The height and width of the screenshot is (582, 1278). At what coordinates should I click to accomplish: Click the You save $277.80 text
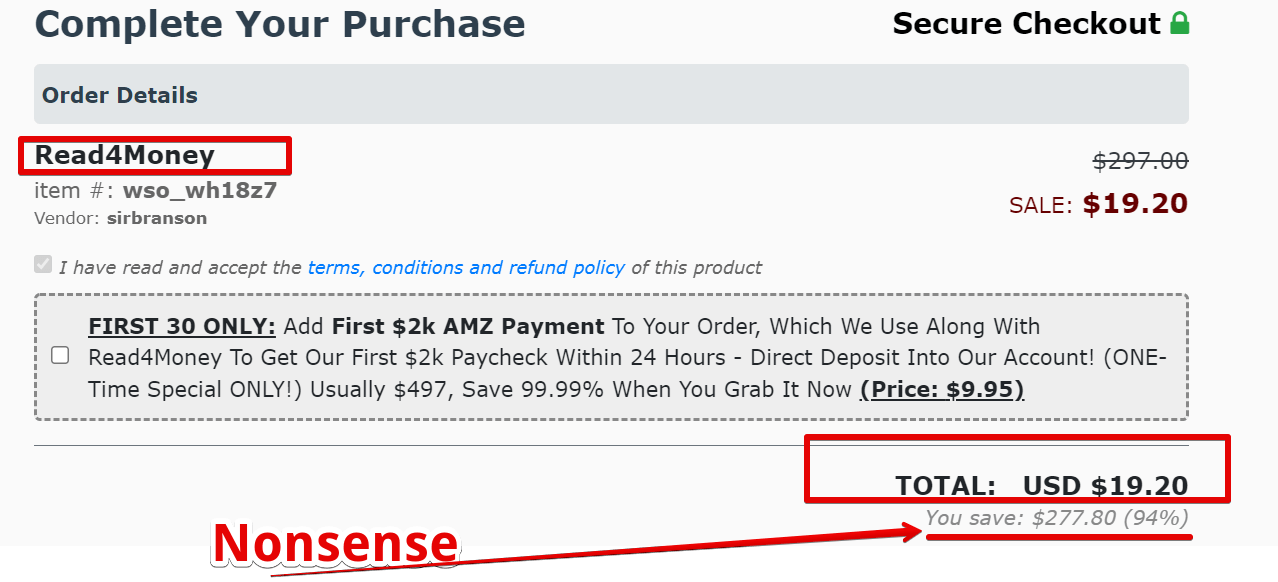tap(1057, 518)
